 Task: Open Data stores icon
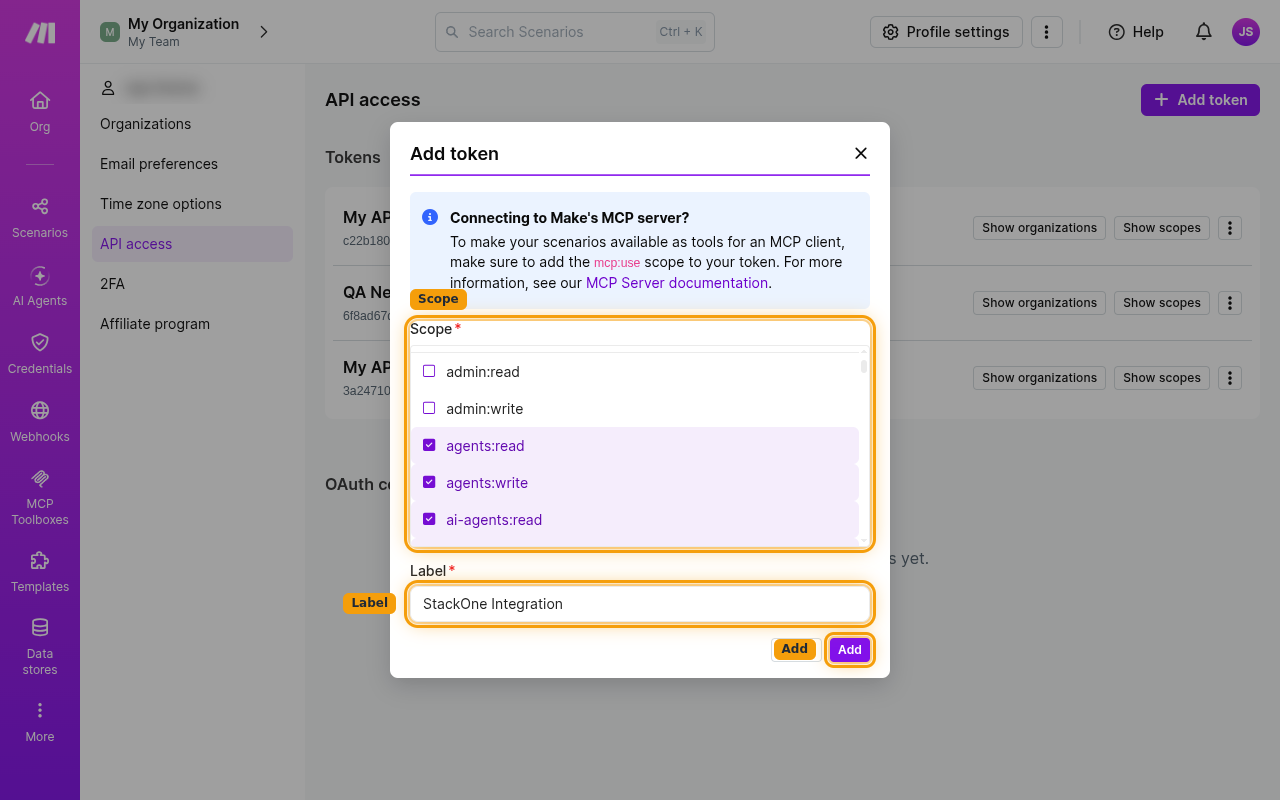click(40, 628)
